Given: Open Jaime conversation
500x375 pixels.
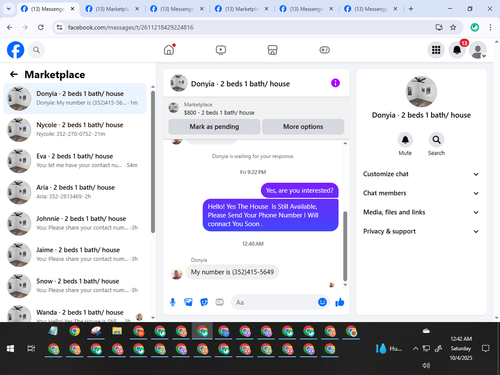Looking at the screenshot, I should [x=75, y=254].
